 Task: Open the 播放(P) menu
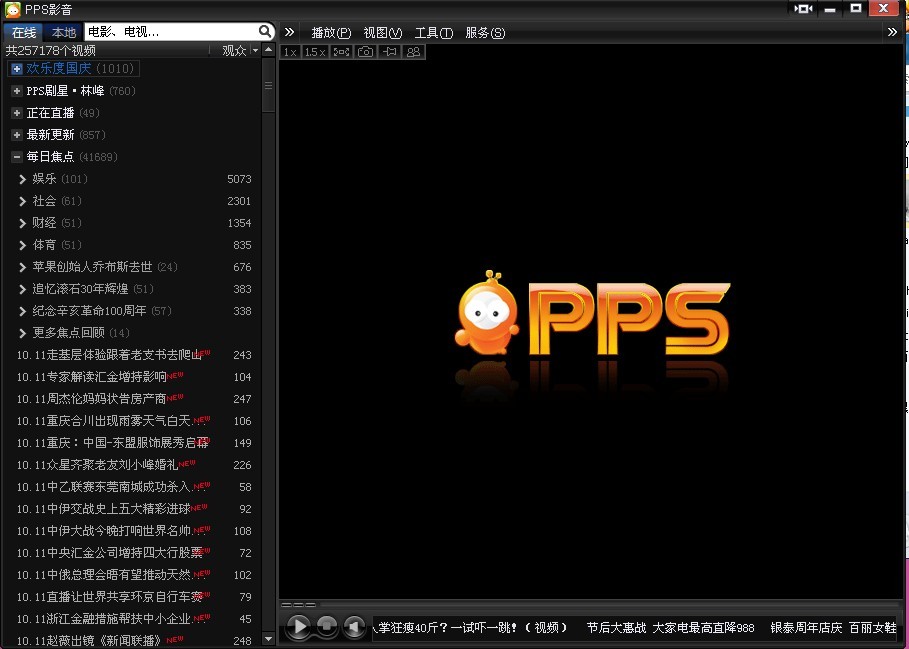pyautogui.click(x=331, y=32)
